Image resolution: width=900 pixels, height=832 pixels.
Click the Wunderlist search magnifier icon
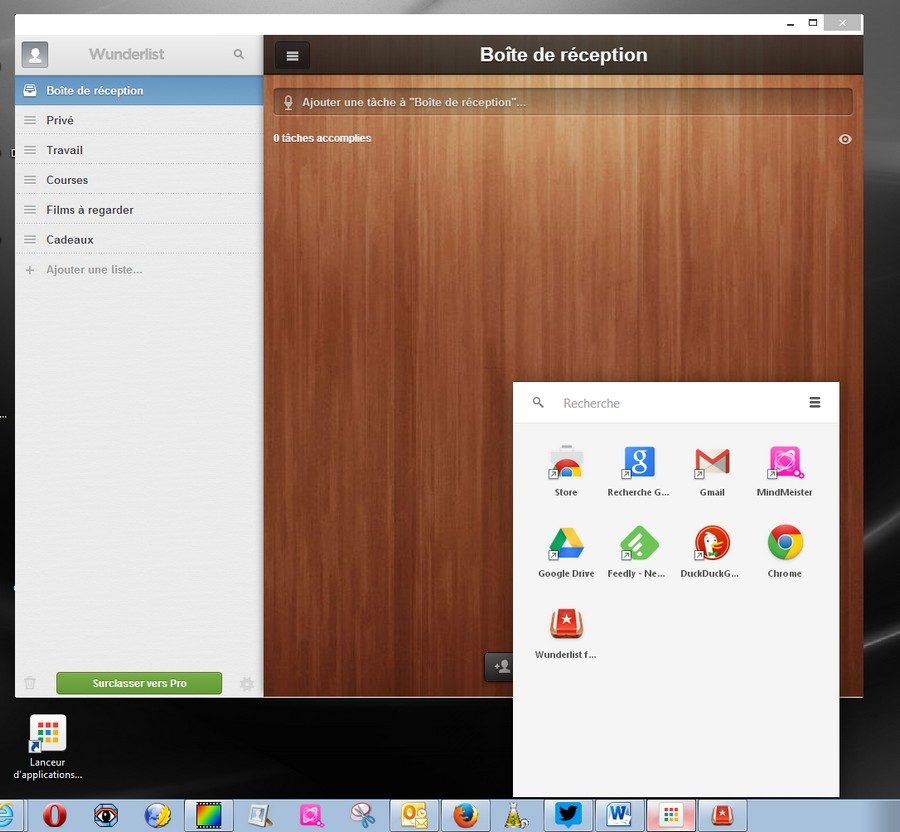[x=238, y=54]
